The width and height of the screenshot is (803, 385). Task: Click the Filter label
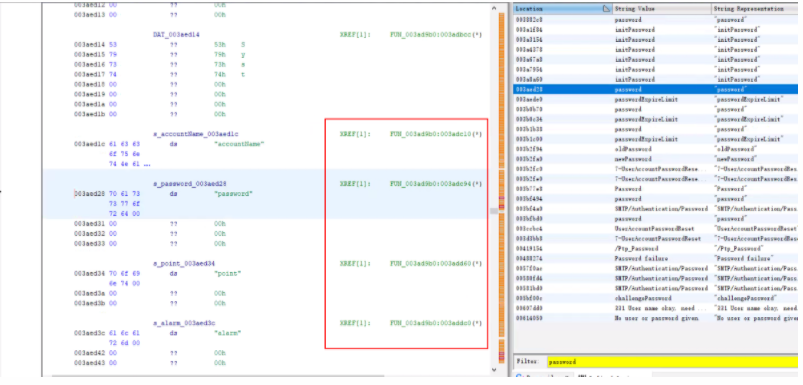point(527,361)
